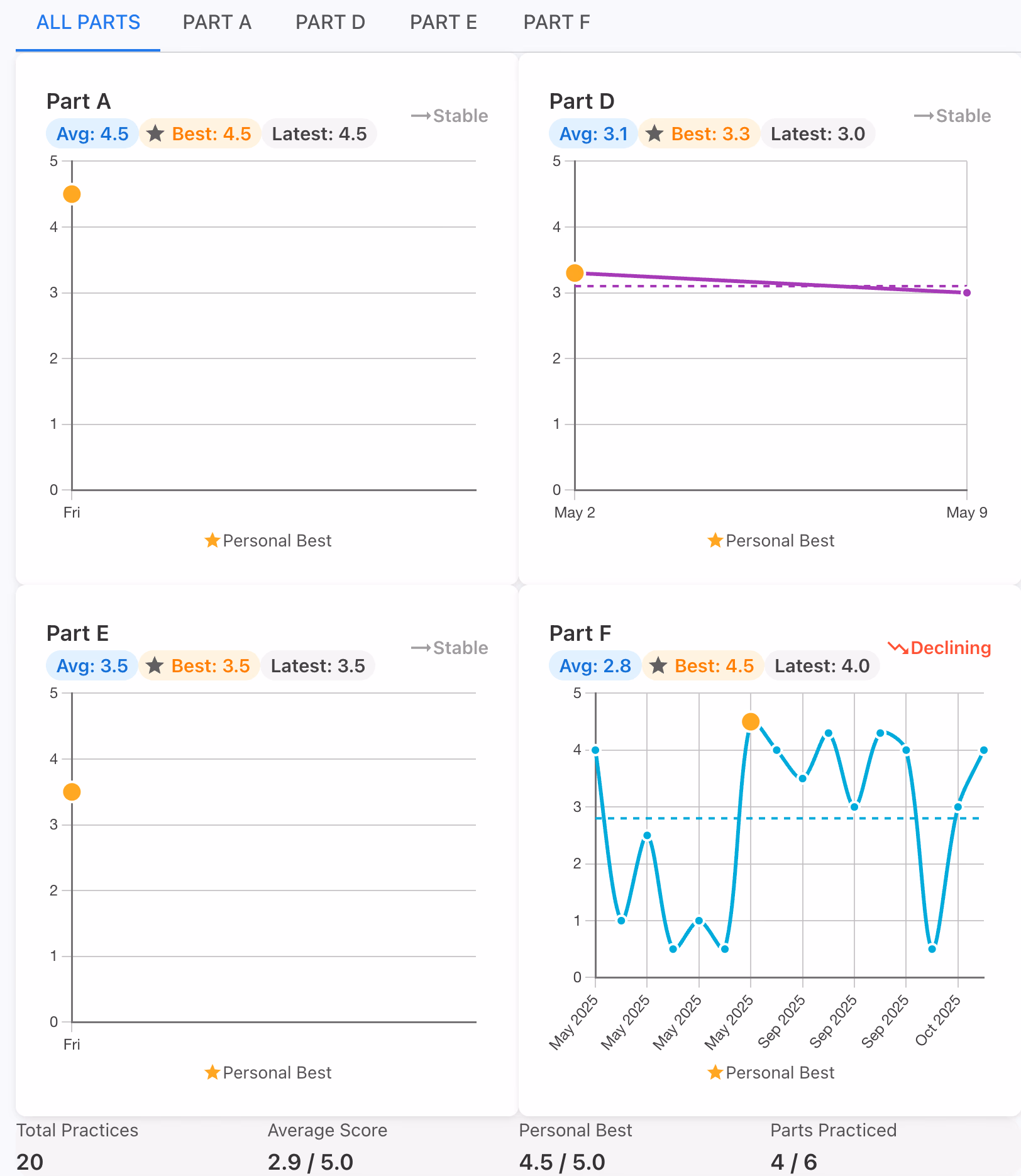The image size is (1021, 1176).
Task: Click the Avg: 4.5 badge on Part A
Action: [x=92, y=133]
